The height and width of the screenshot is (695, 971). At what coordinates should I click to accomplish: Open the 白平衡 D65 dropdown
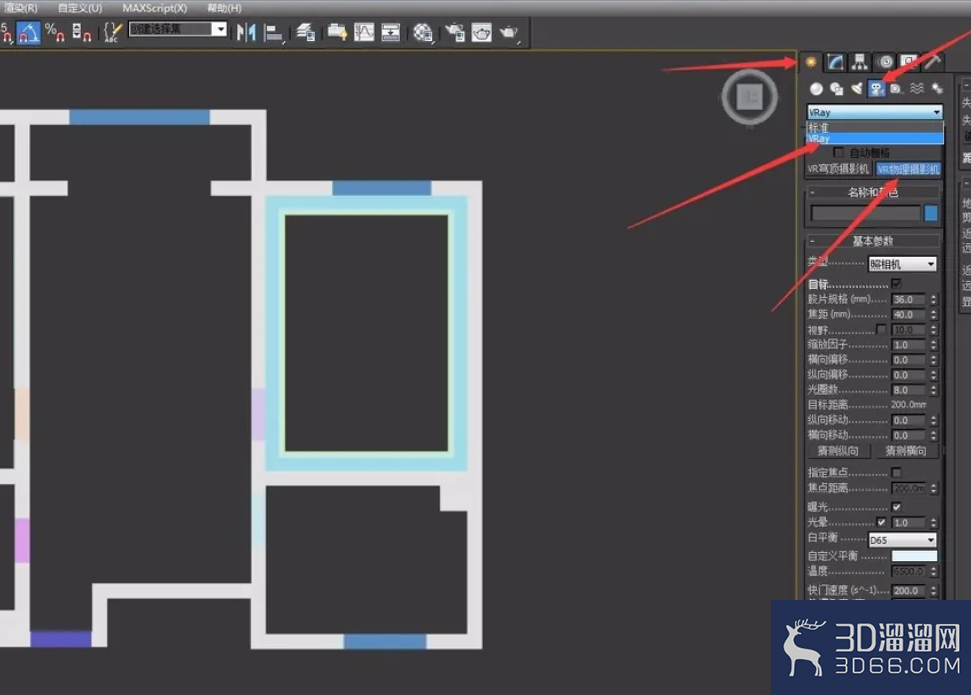click(902, 540)
